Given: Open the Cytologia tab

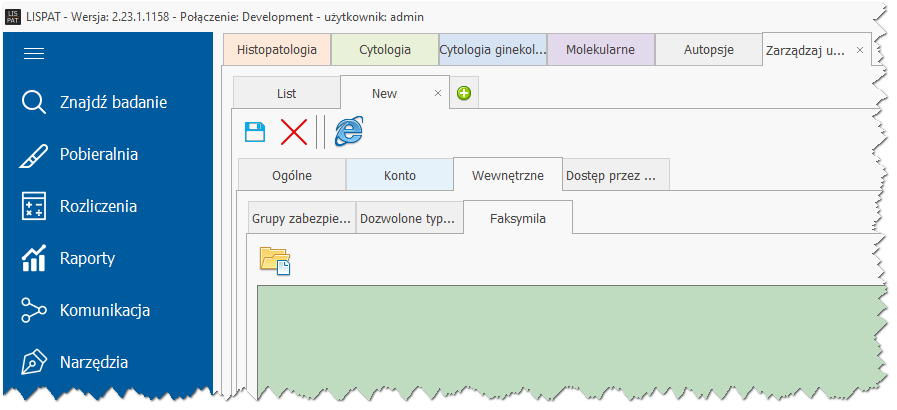Looking at the screenshot, I should [x=384, y=49].
